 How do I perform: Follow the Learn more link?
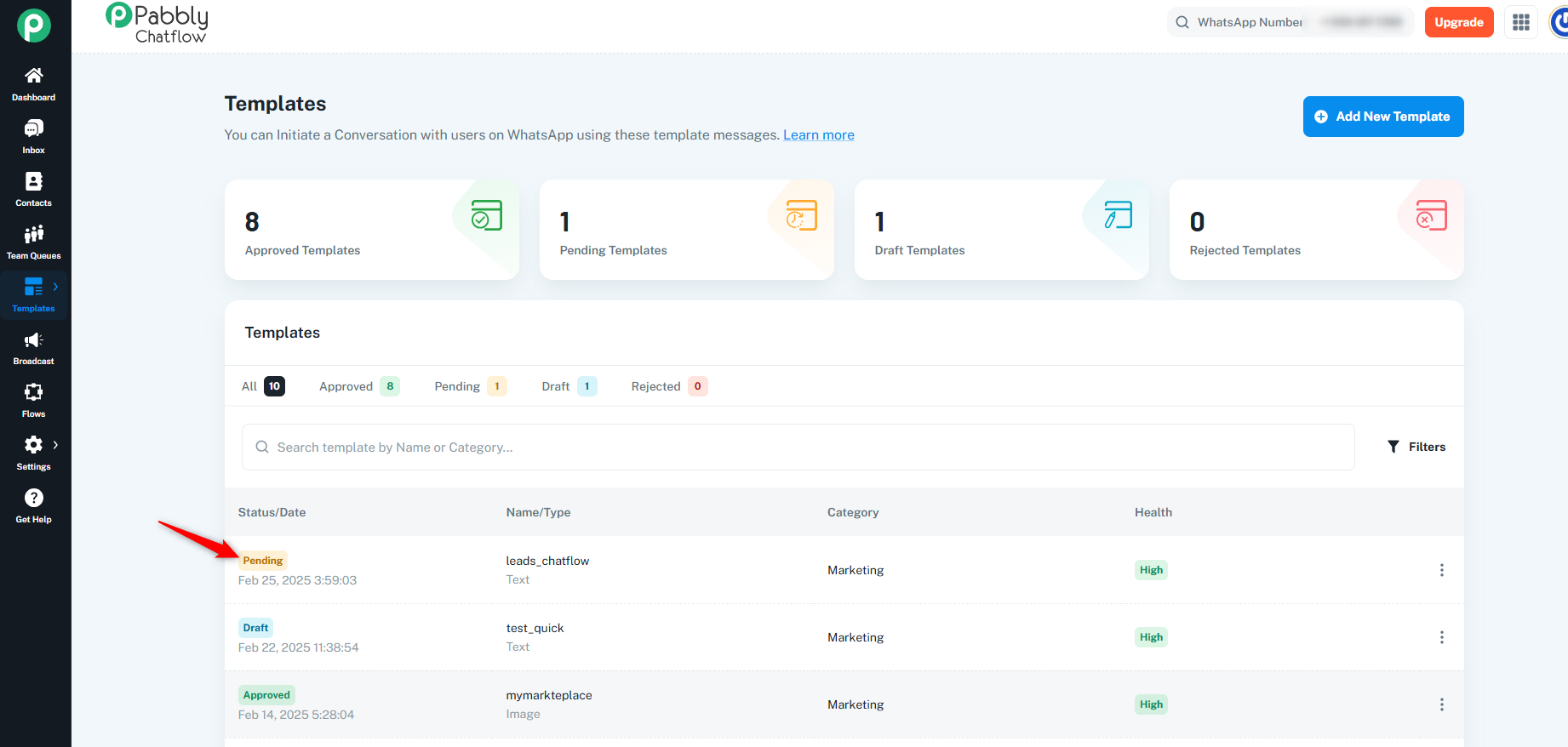819,135
